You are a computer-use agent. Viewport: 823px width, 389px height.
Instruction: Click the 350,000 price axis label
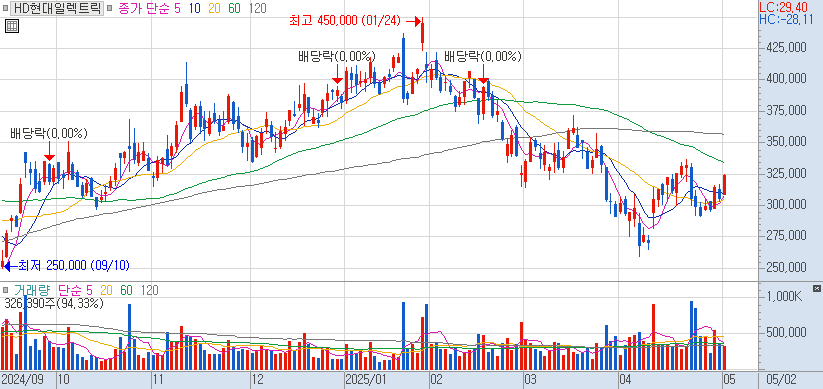[x=786, y=142]
